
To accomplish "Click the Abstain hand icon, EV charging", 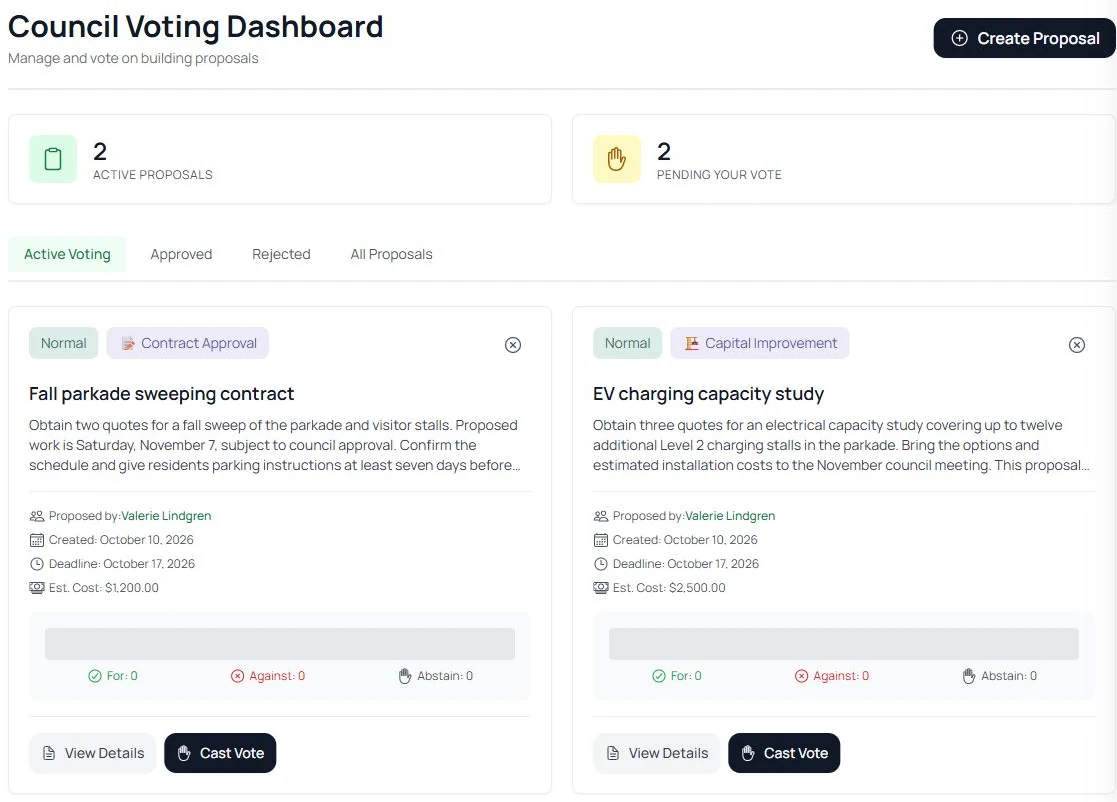I will (969, 676).
